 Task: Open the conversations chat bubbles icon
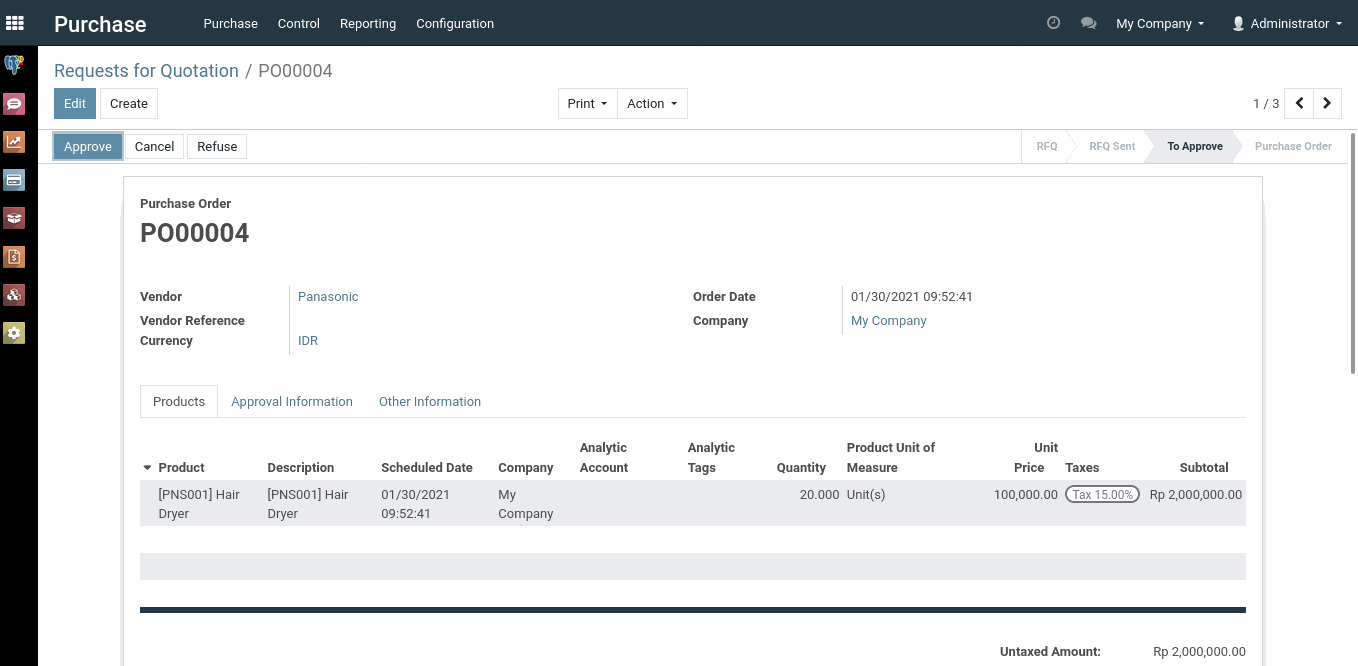coord(1088,23)
